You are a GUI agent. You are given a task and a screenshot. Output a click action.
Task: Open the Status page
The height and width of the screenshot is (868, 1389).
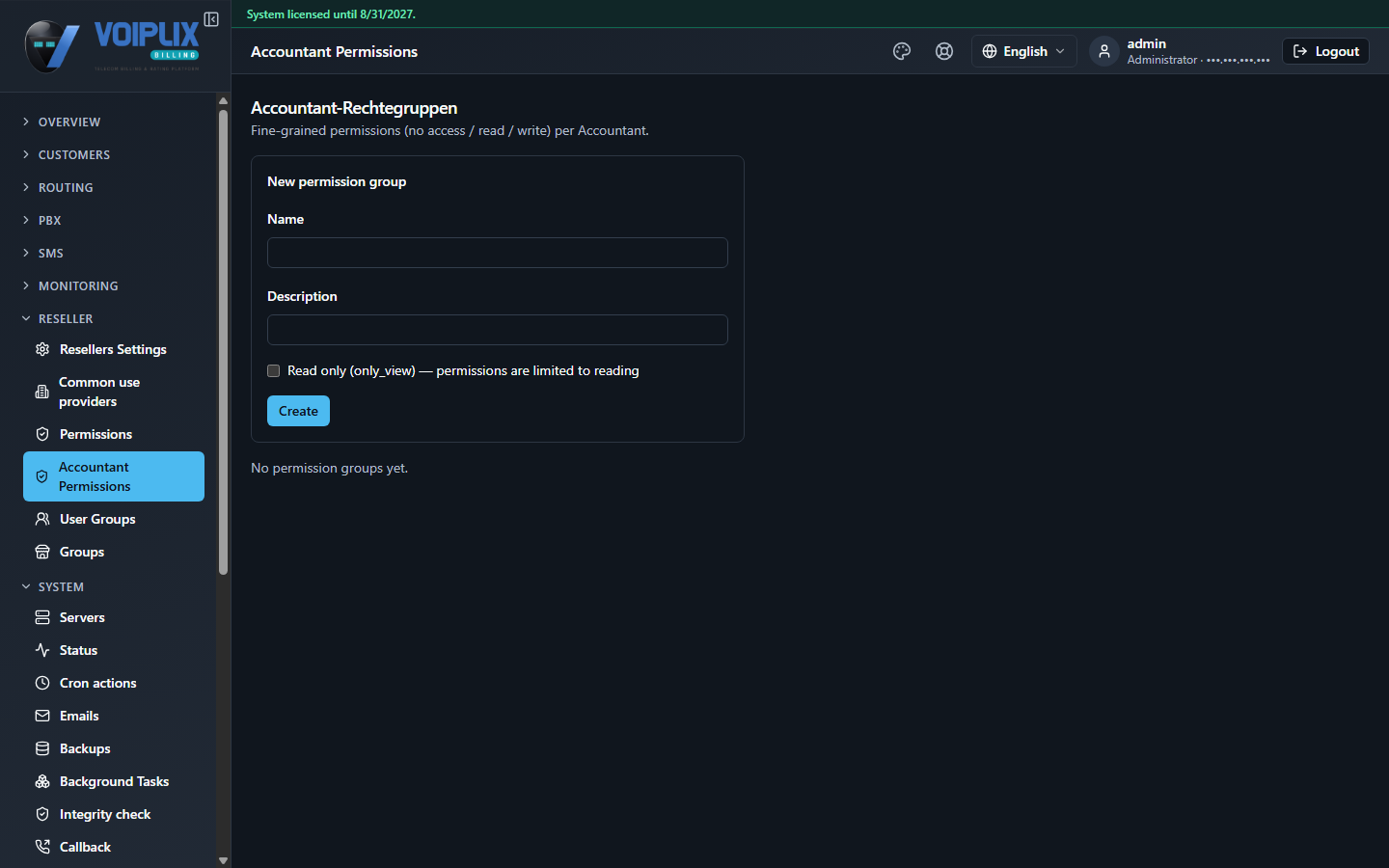tap(114, 650)
